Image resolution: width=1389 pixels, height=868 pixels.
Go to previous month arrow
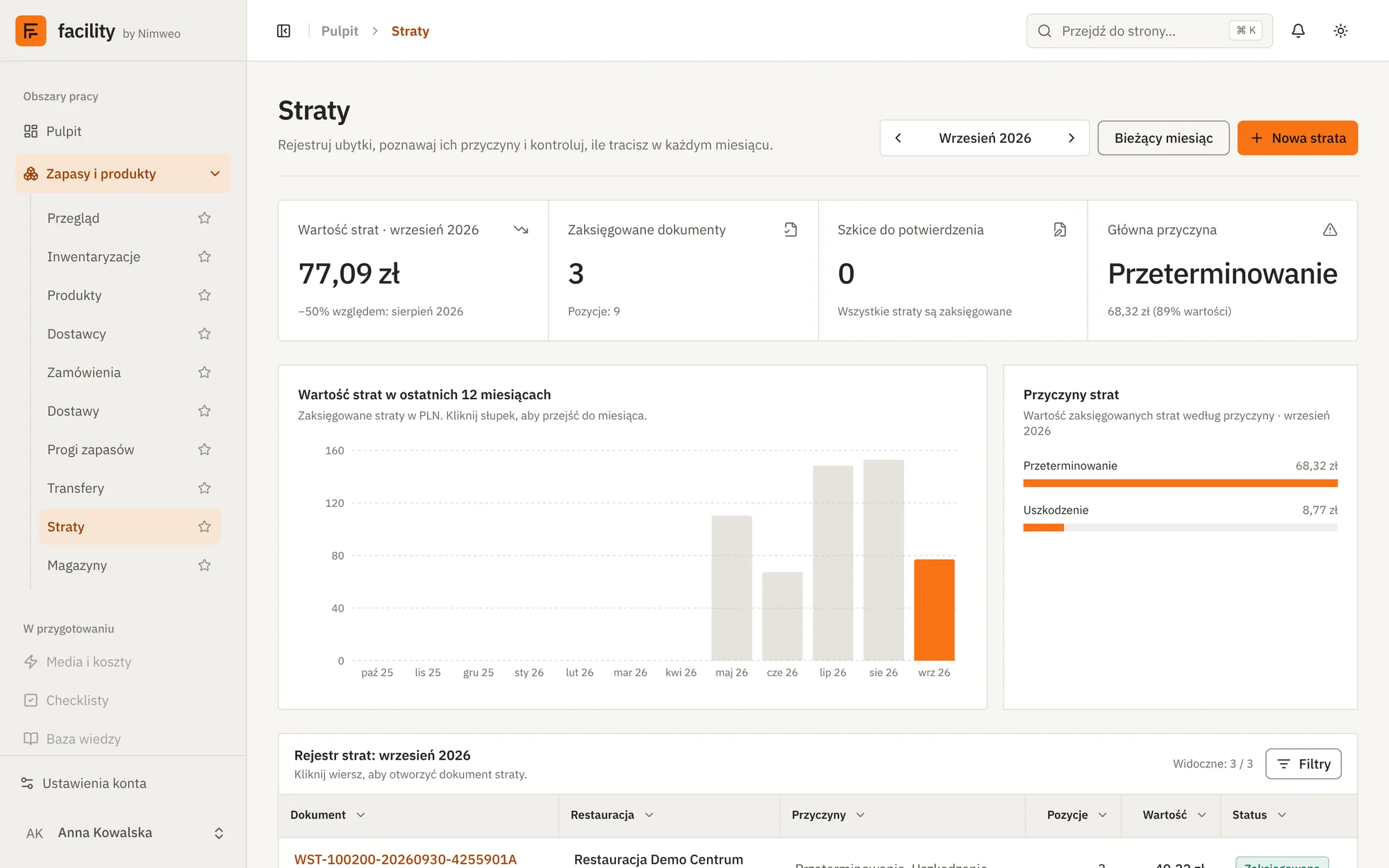coord(898,138)
